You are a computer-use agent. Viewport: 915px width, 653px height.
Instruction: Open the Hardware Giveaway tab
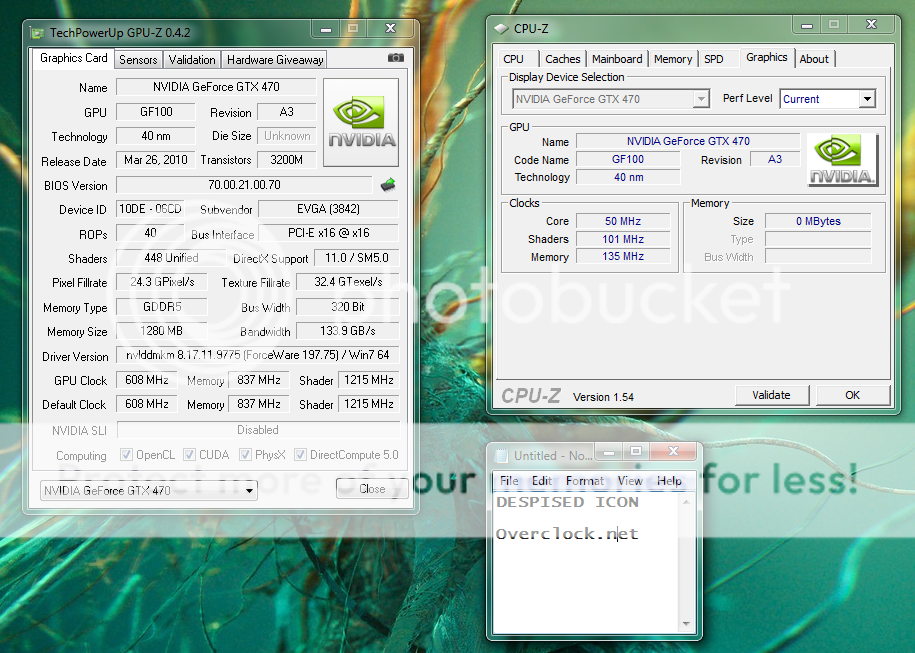pos(275,60)
